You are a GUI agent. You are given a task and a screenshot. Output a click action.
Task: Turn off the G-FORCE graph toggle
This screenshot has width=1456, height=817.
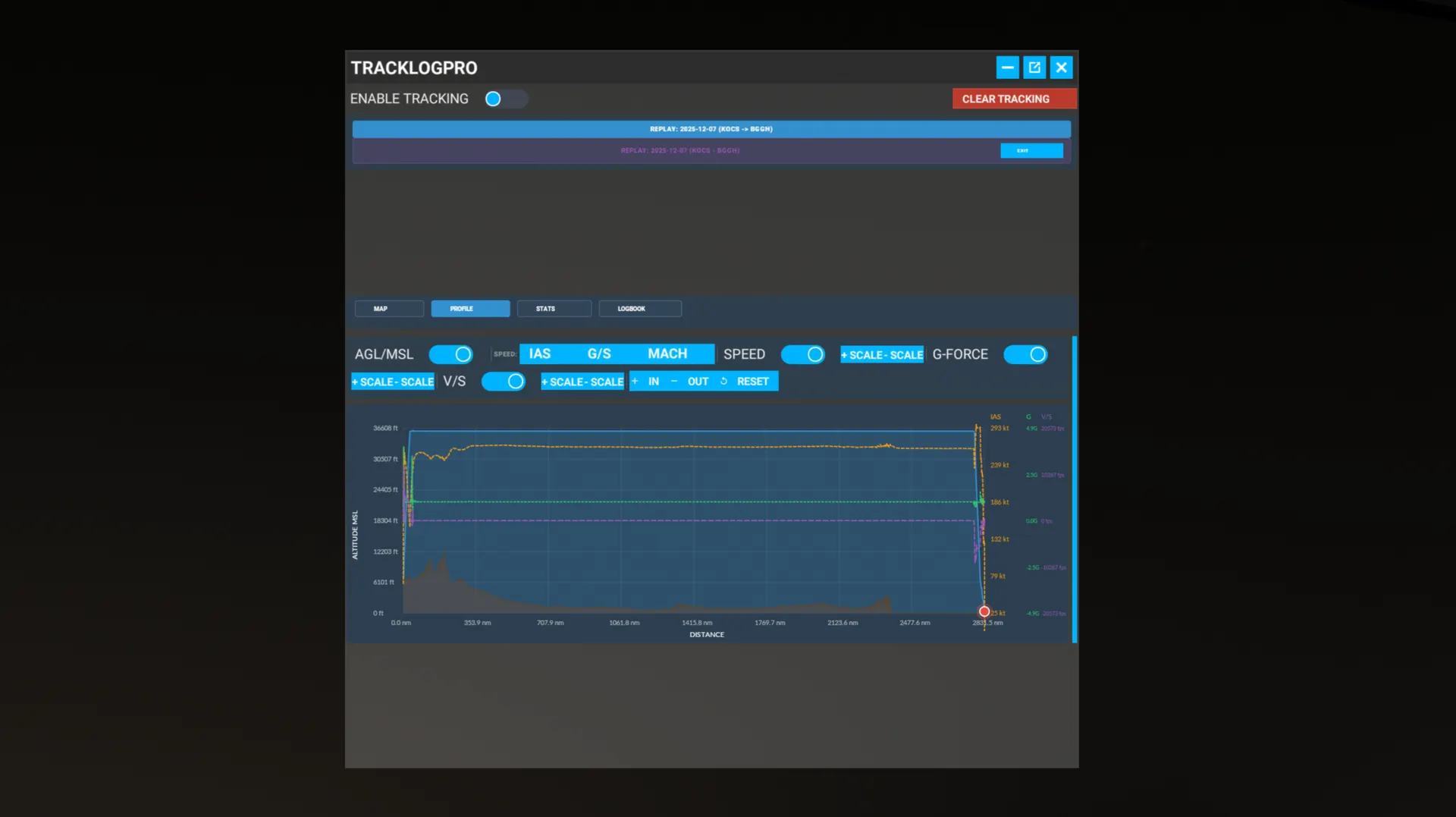pyautogui.click(x=1025, y=354)
